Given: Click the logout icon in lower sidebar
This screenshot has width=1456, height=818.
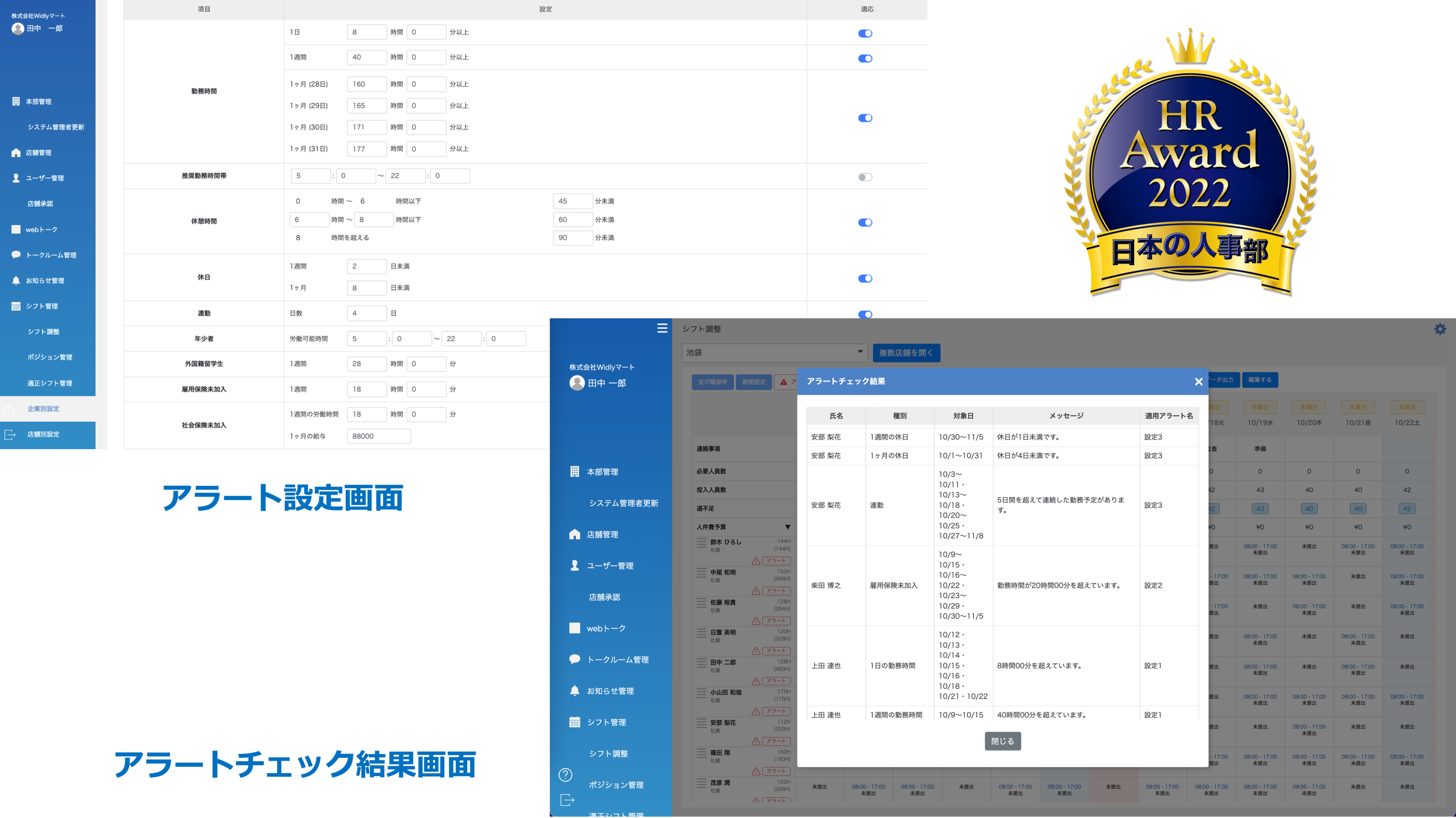Looking at the screenshot, I should coord(566,799).
